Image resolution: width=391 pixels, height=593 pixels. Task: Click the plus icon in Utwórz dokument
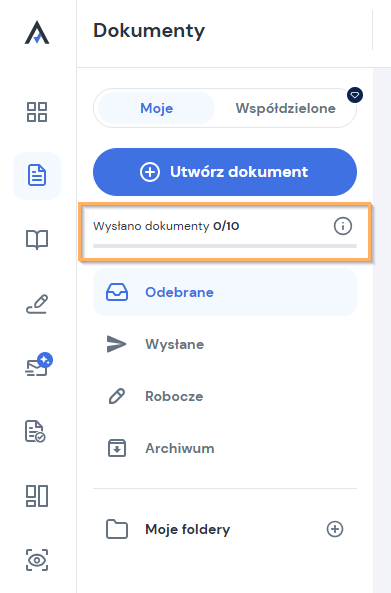coord(150,172)
